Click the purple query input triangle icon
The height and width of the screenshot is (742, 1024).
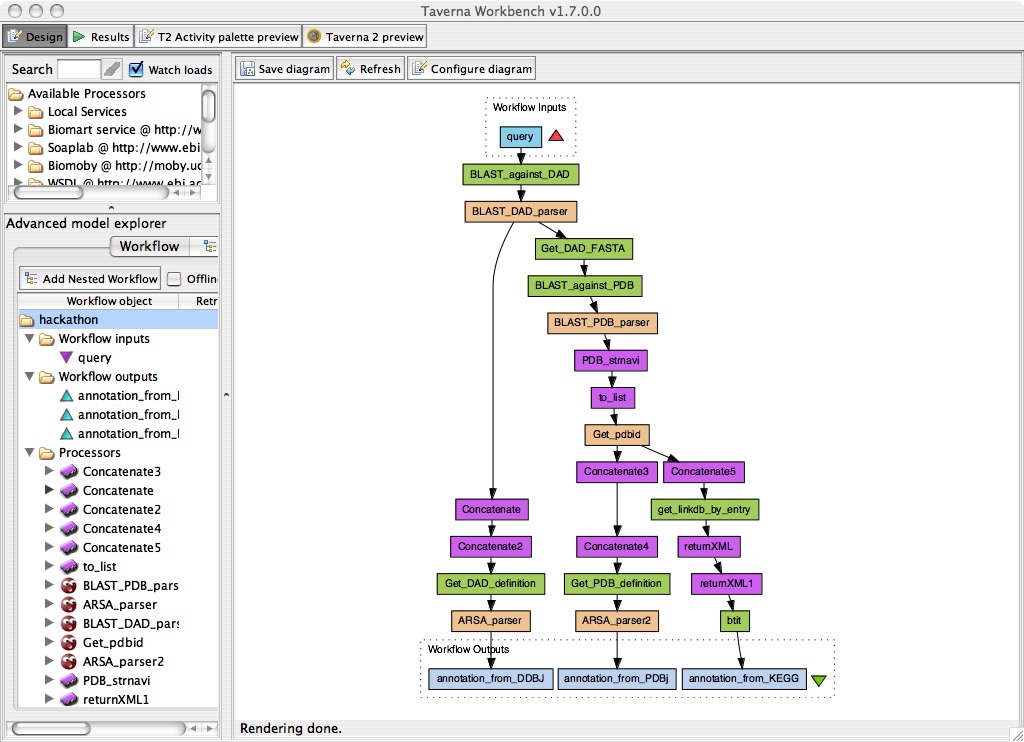click(x=66, y=358)
